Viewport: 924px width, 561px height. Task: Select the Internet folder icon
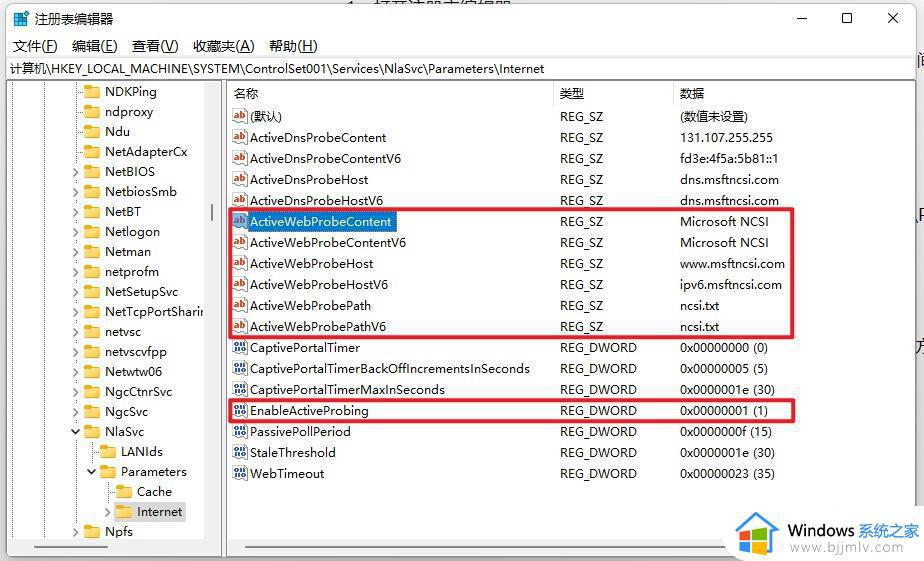pyautogui.click(x=124, y=512)
